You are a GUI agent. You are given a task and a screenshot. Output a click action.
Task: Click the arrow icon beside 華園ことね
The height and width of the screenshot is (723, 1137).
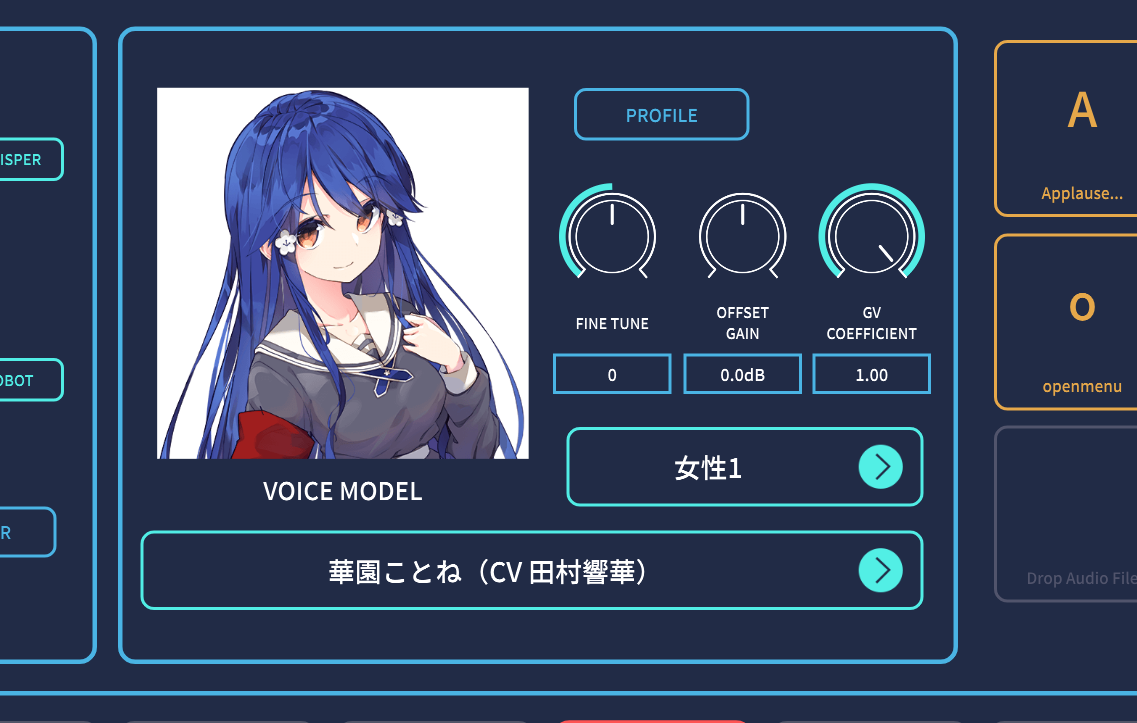tap(880, 570)
